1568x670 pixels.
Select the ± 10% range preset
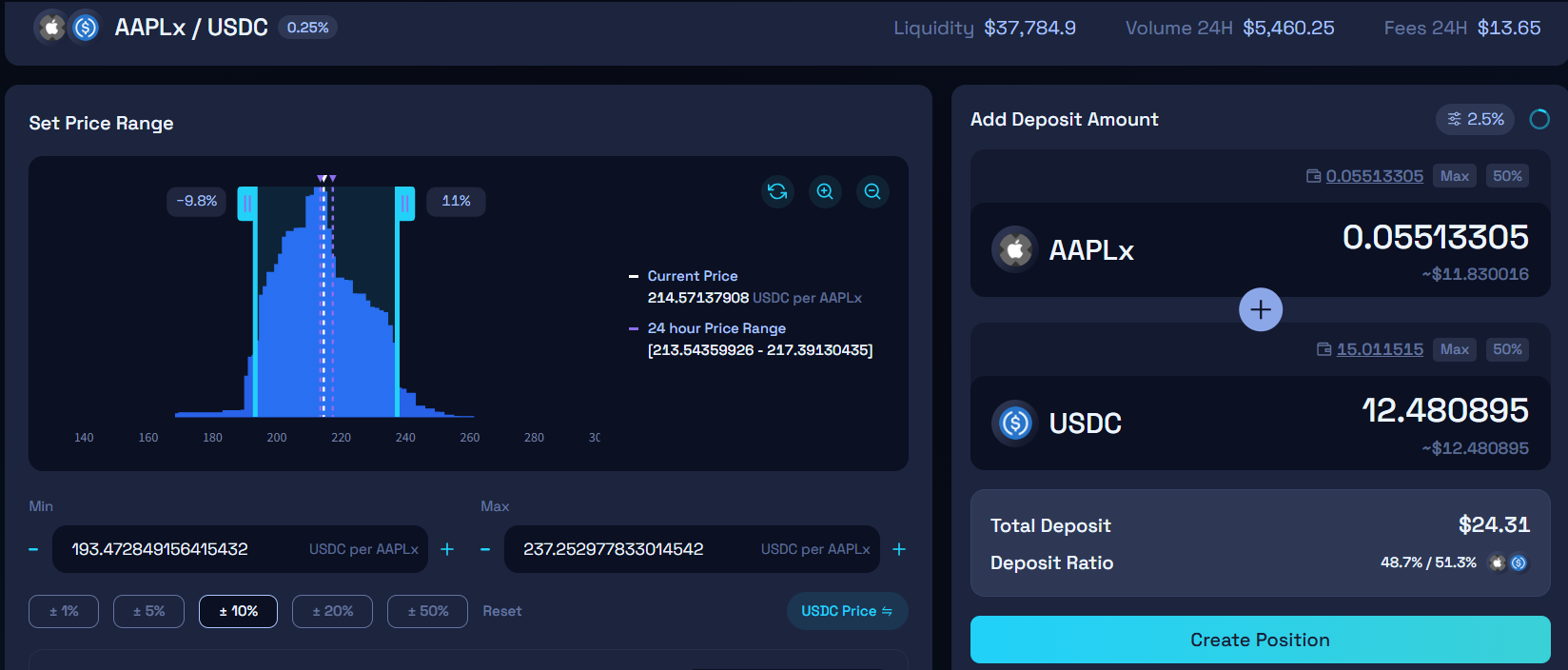coord(238,611)
